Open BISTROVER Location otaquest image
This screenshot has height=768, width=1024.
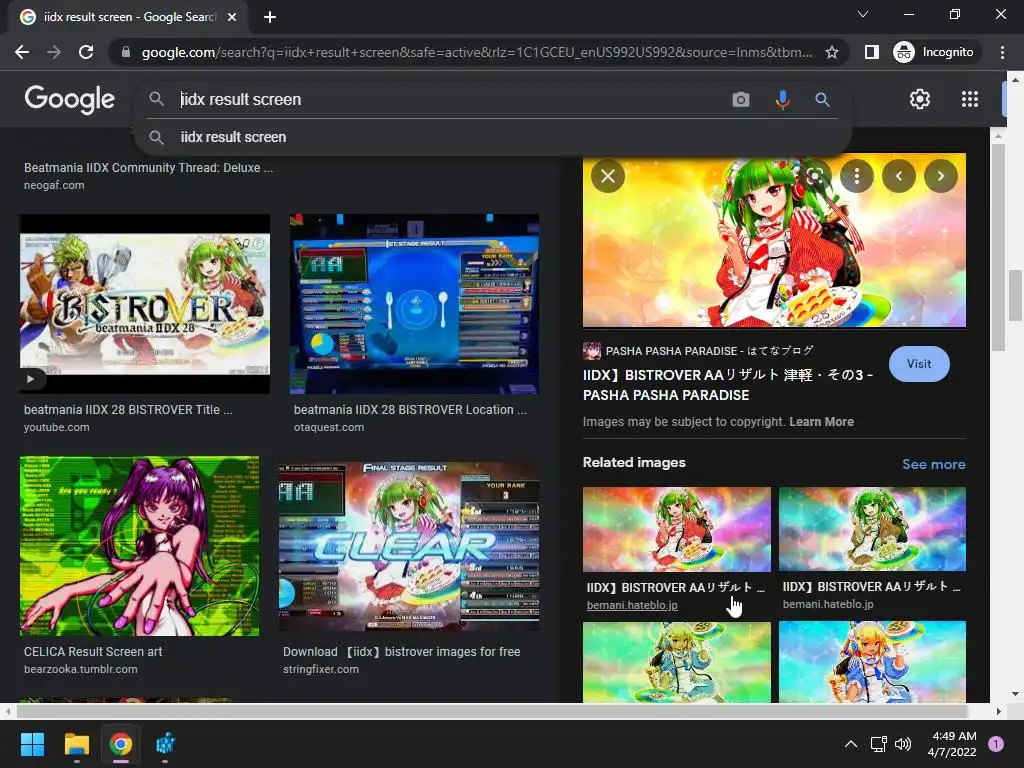[414, 304]
